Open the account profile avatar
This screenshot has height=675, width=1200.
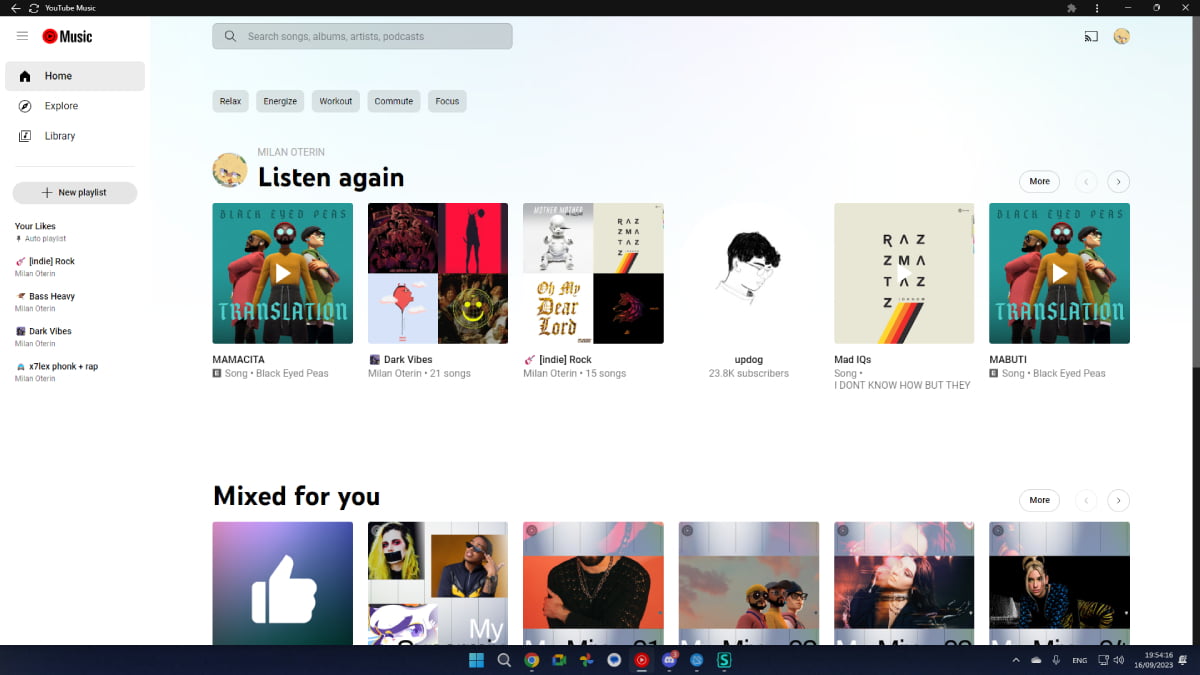(1122, 36)
